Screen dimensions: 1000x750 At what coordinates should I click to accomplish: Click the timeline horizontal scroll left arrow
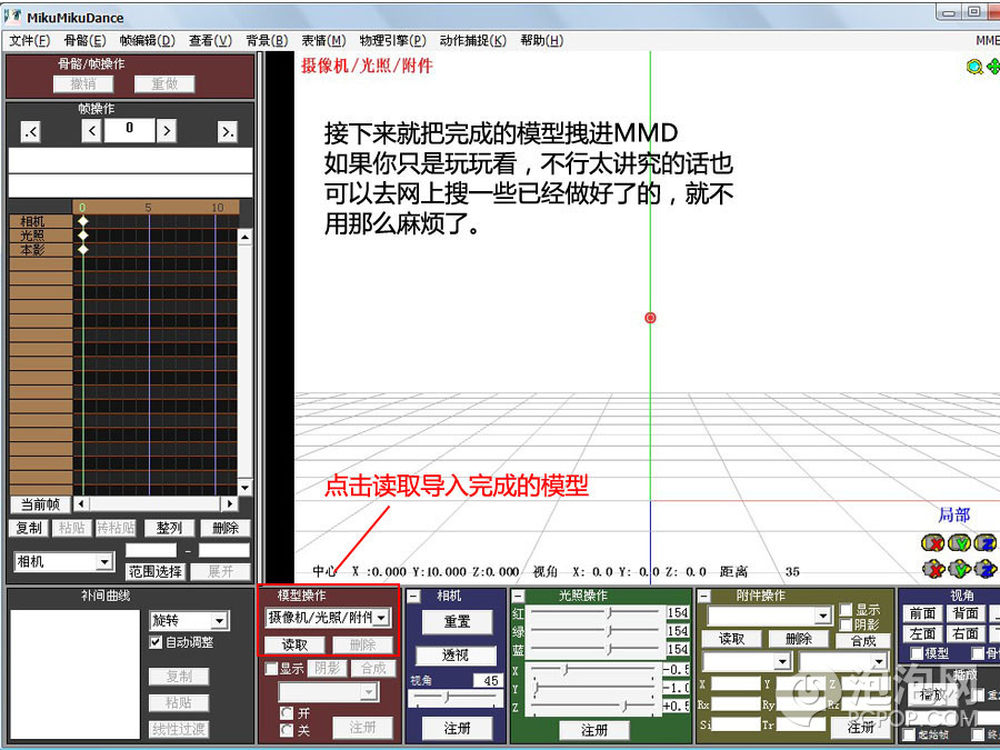tap(81, 504)
